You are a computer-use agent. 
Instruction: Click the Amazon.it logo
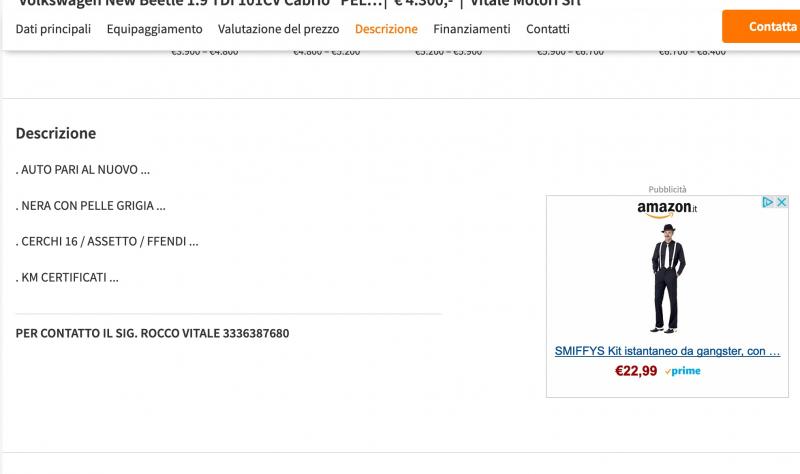(667, 208)
